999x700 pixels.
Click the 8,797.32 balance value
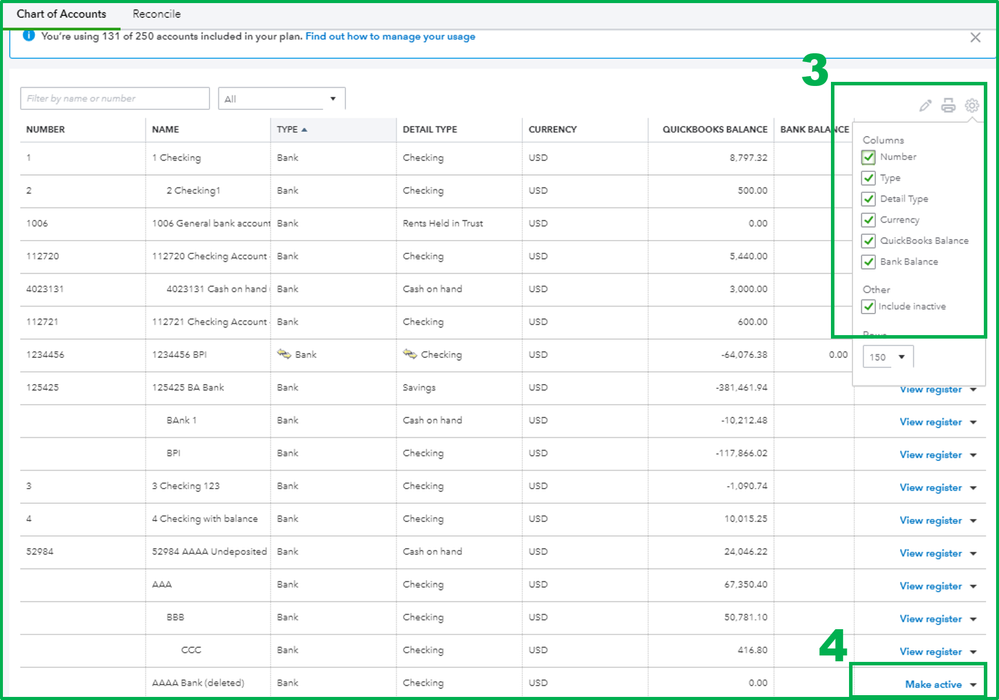(x=748, y=157)
